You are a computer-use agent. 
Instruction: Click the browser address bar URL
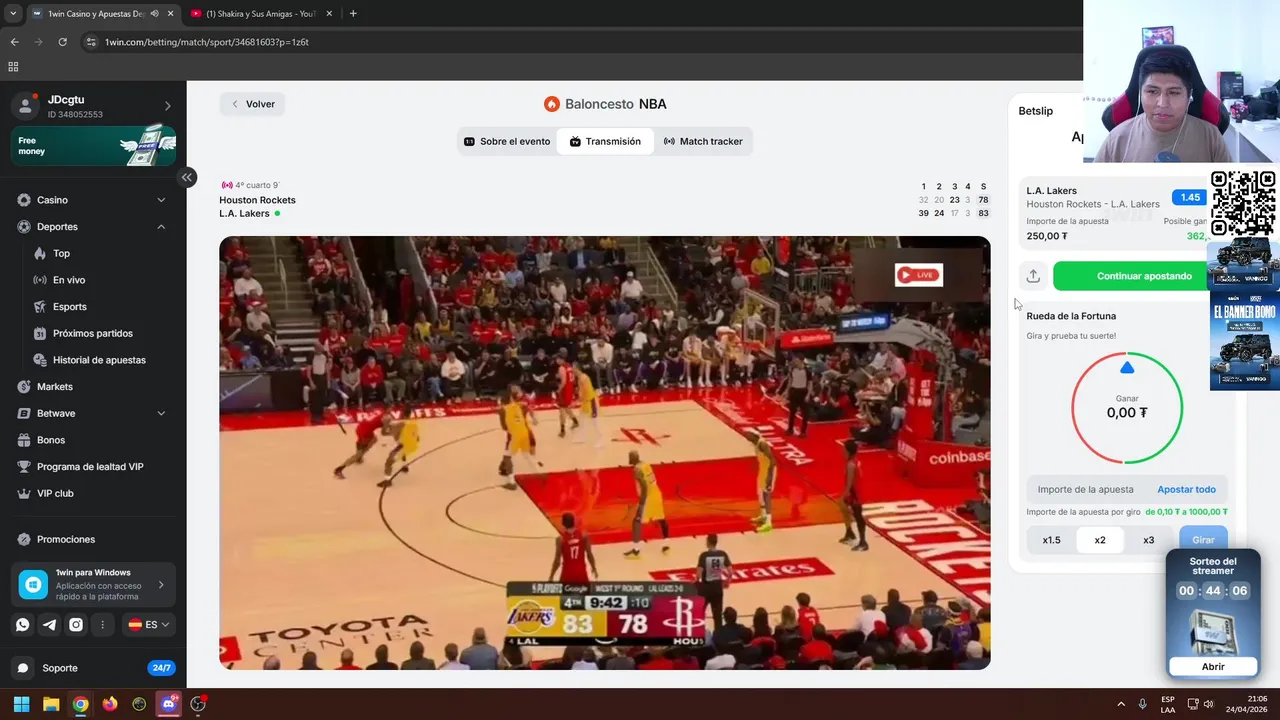[206, 42]
